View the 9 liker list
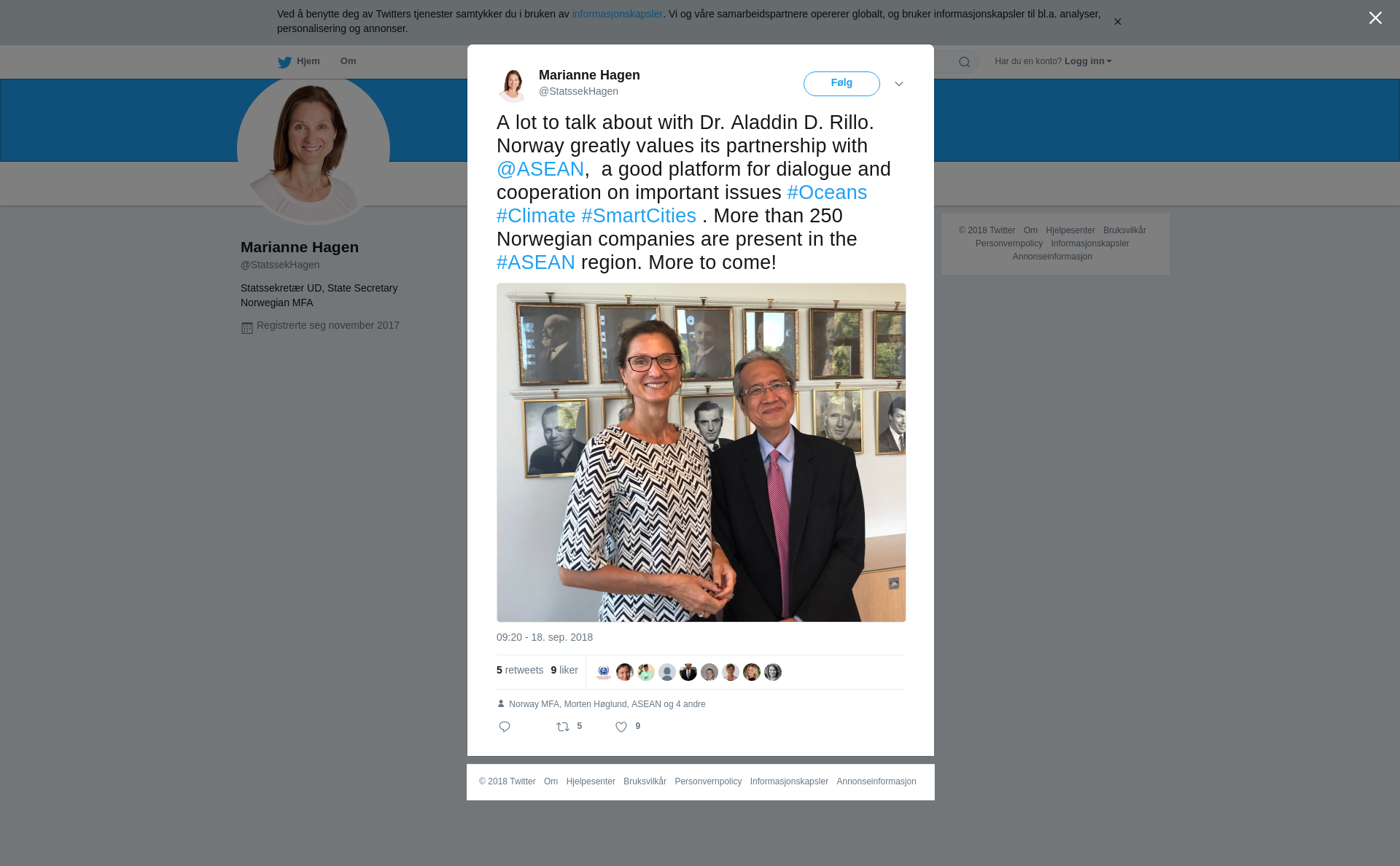Screen dimensions: 1400x866 tap(564, 670)
